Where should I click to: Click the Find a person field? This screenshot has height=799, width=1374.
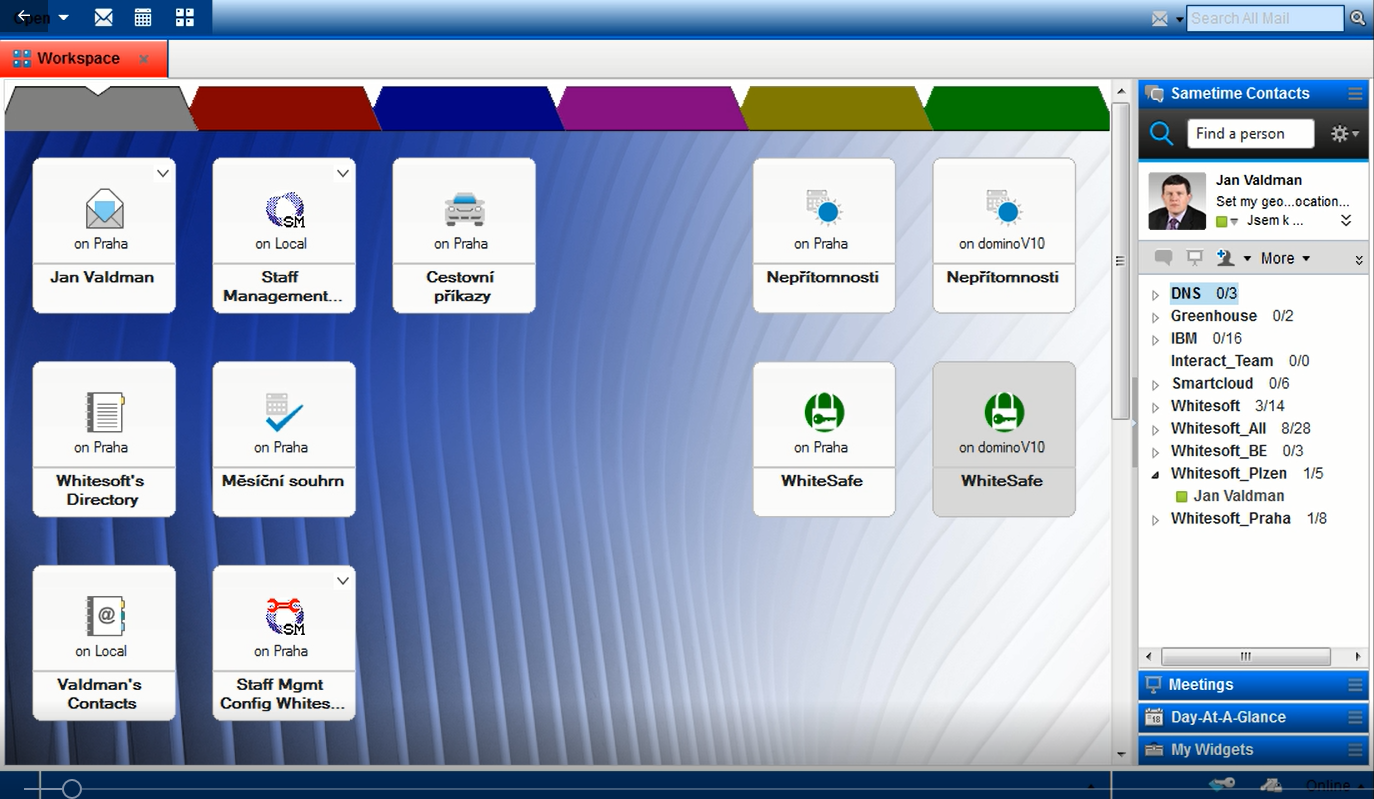[1250, 134]
